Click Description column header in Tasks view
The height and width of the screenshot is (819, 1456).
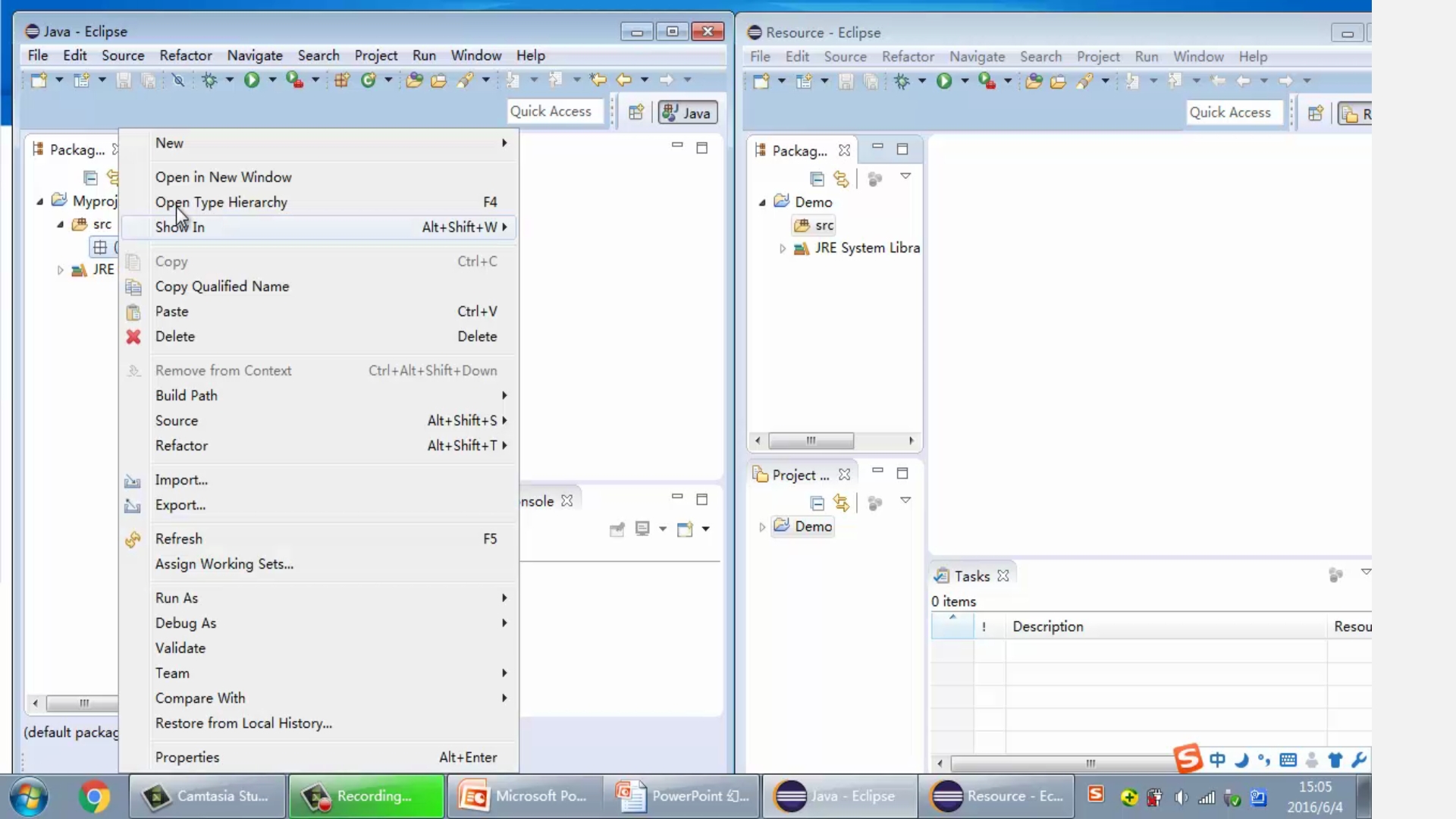1166,626
